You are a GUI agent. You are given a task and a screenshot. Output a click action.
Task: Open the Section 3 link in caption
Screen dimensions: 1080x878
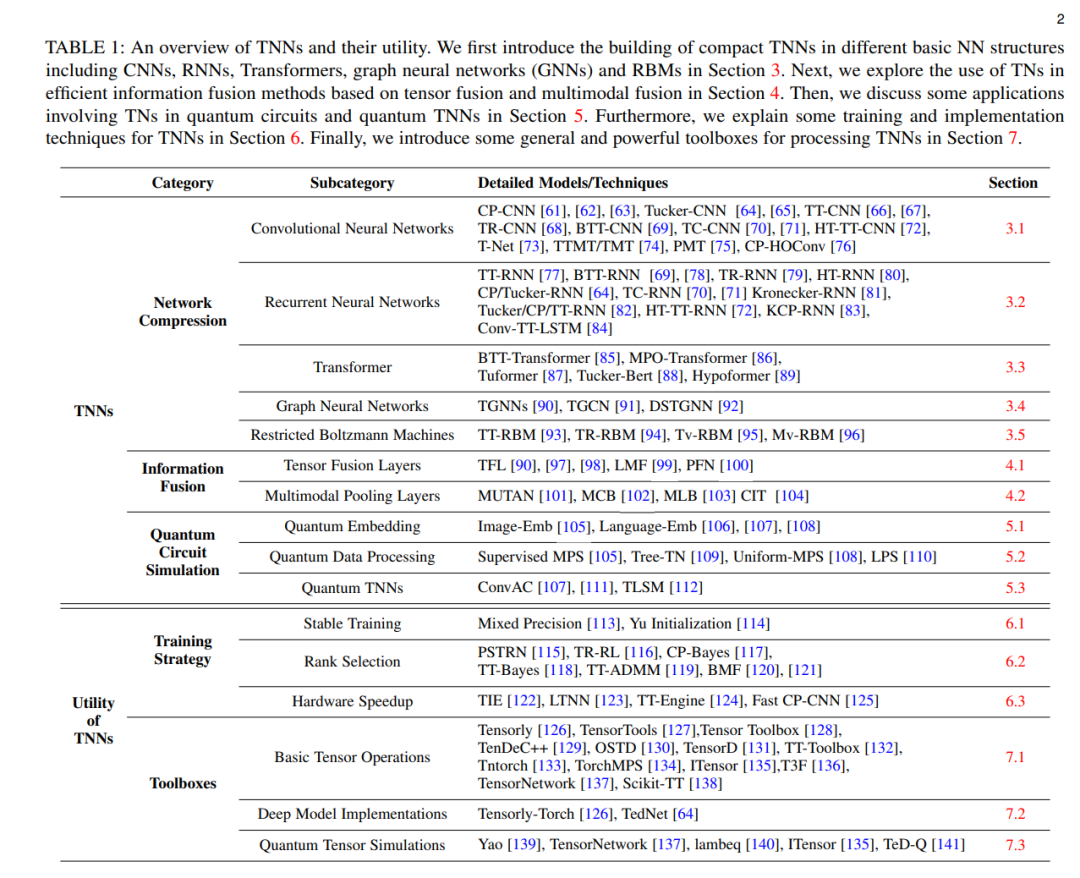tap(776, 70)
